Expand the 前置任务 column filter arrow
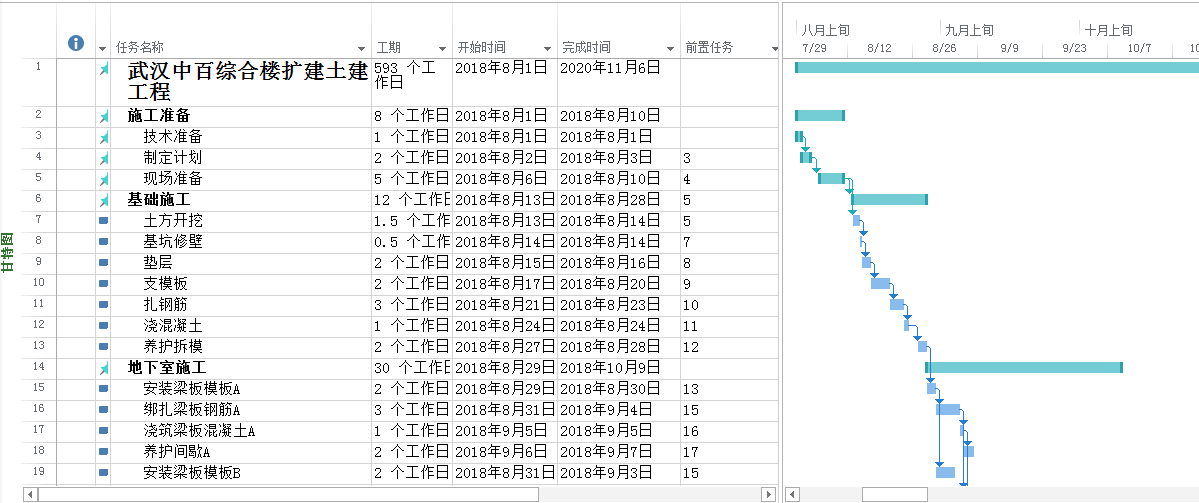The image size is (1199, 503). click(x=774, y=48)
